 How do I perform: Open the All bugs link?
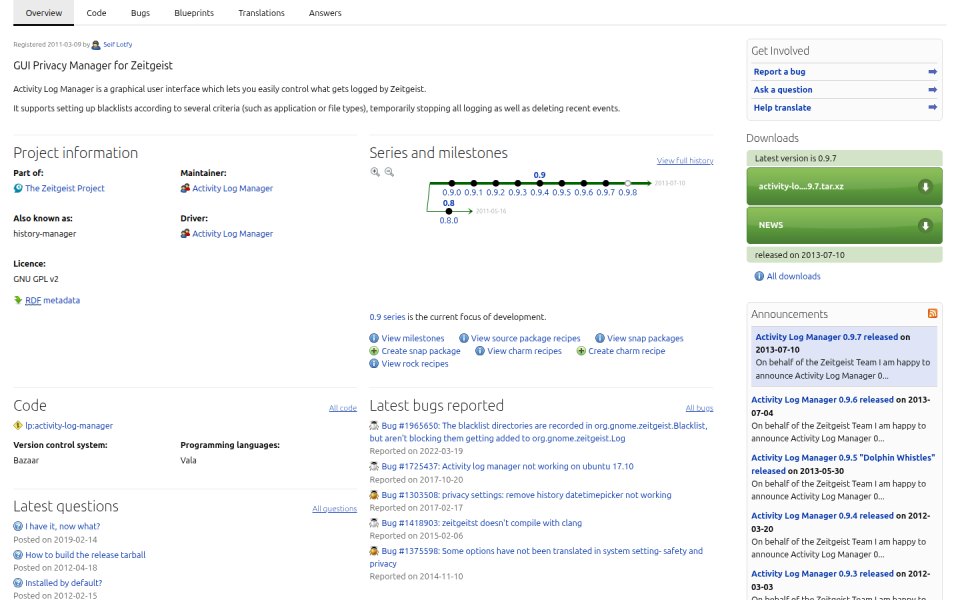point(699,408)
